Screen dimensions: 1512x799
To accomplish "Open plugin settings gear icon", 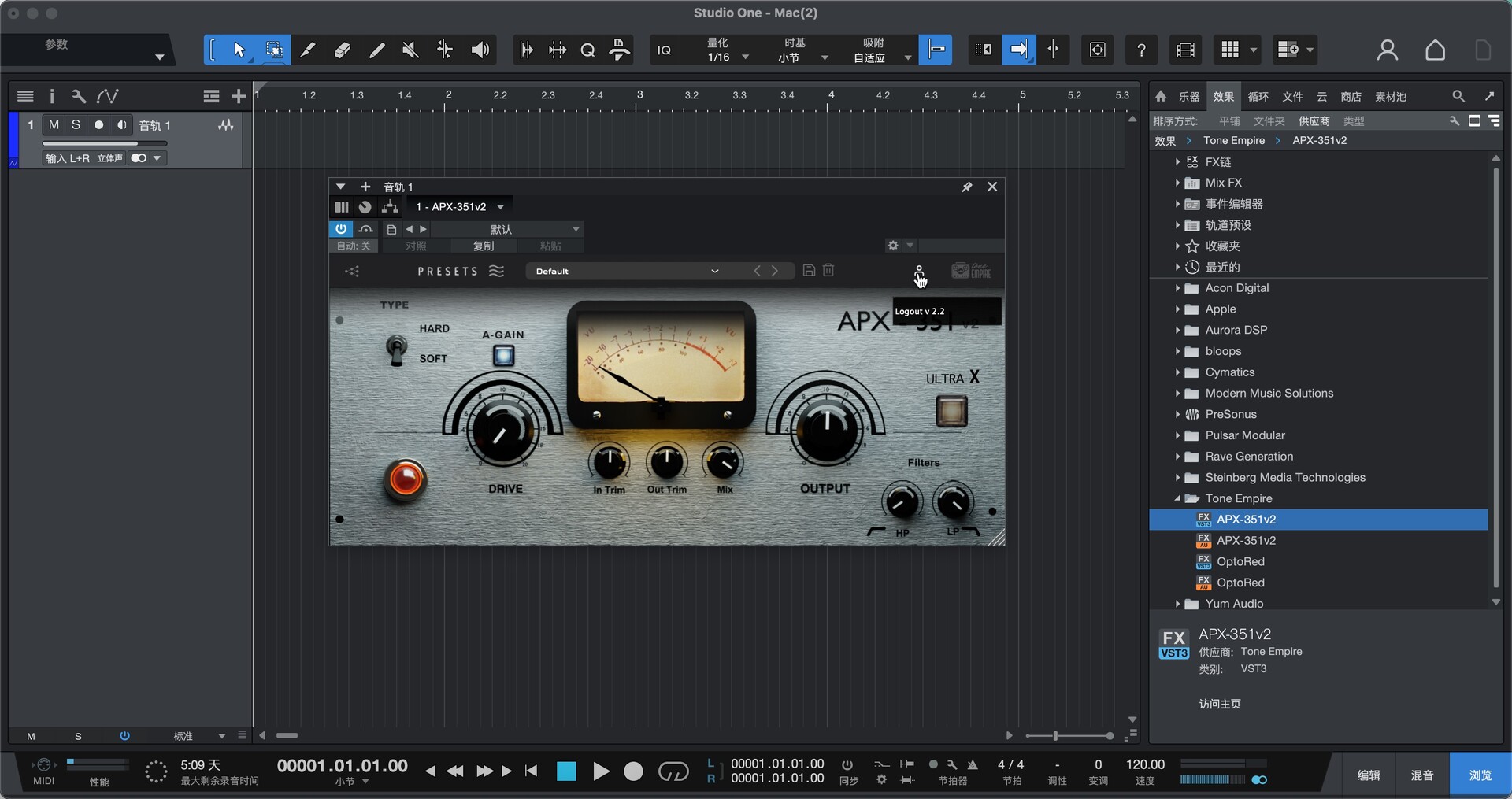I will pos(893,246).
